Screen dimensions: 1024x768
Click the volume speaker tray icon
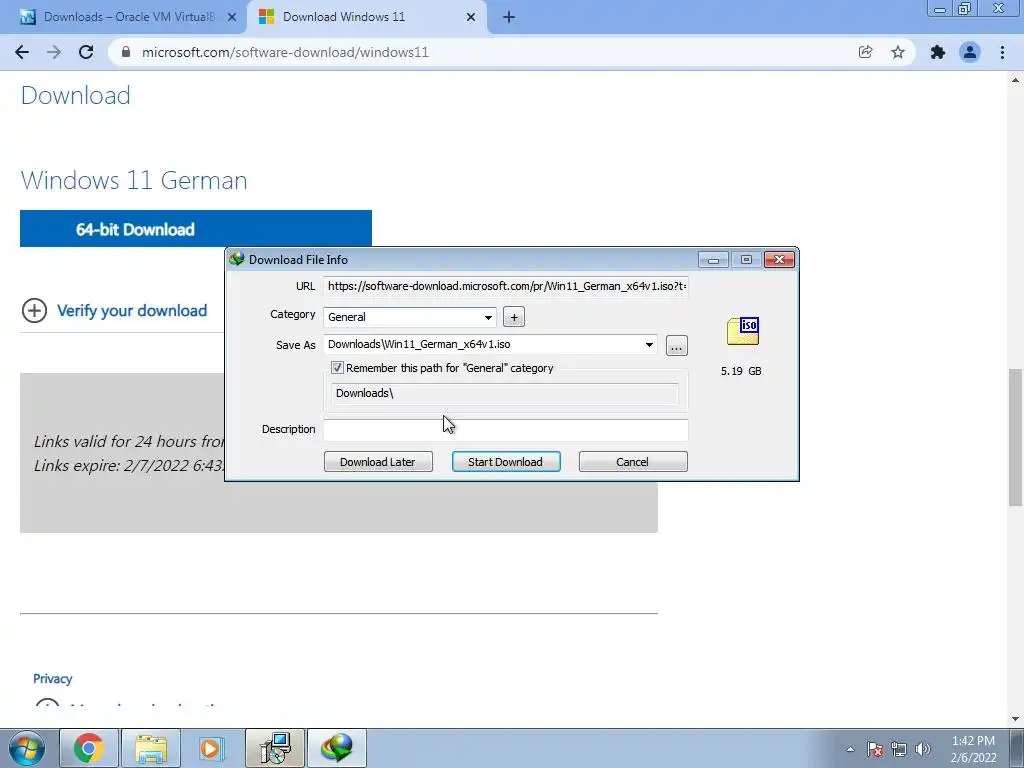923,749
